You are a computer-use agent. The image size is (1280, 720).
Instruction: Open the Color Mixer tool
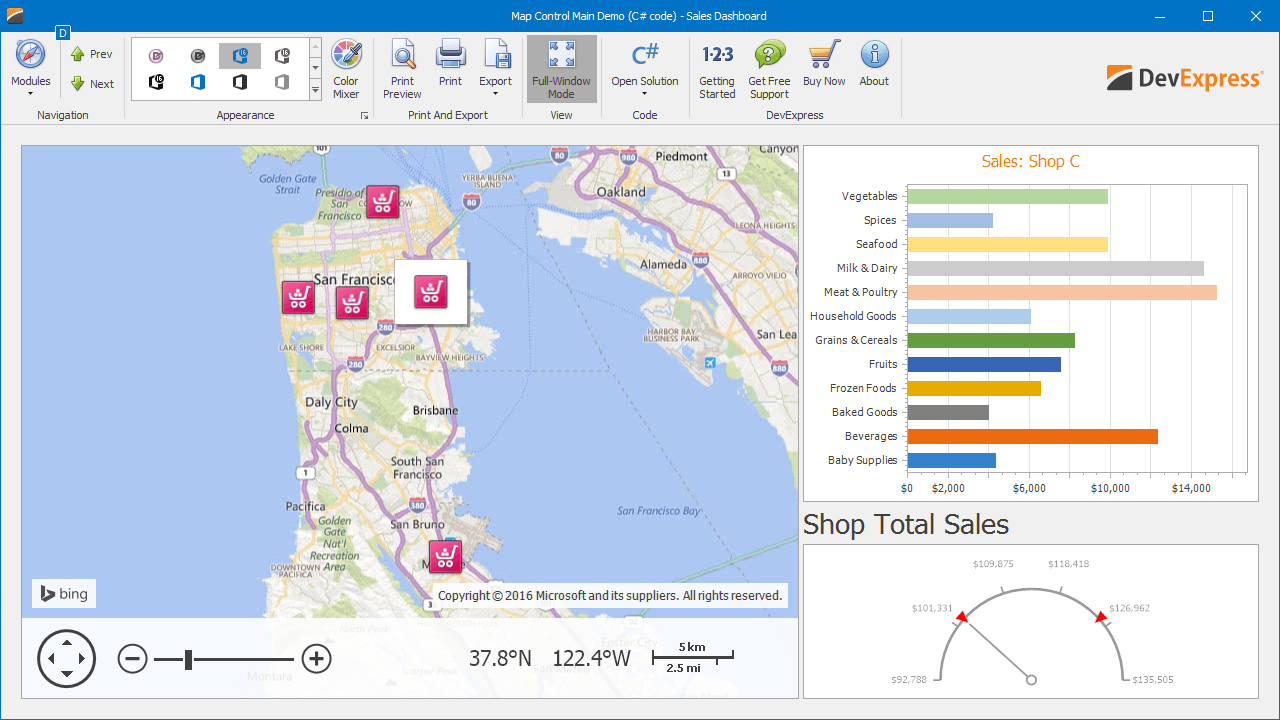coord(346,69)
